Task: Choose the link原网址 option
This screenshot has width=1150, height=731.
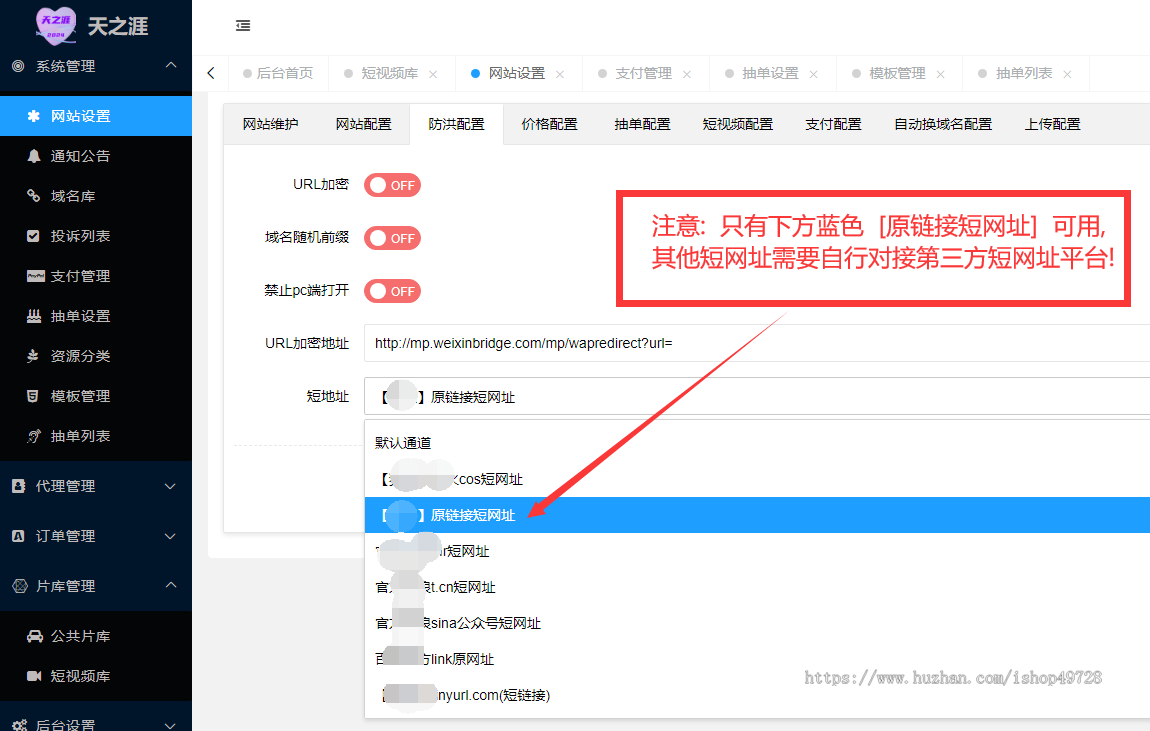Action: click(757, 658)
